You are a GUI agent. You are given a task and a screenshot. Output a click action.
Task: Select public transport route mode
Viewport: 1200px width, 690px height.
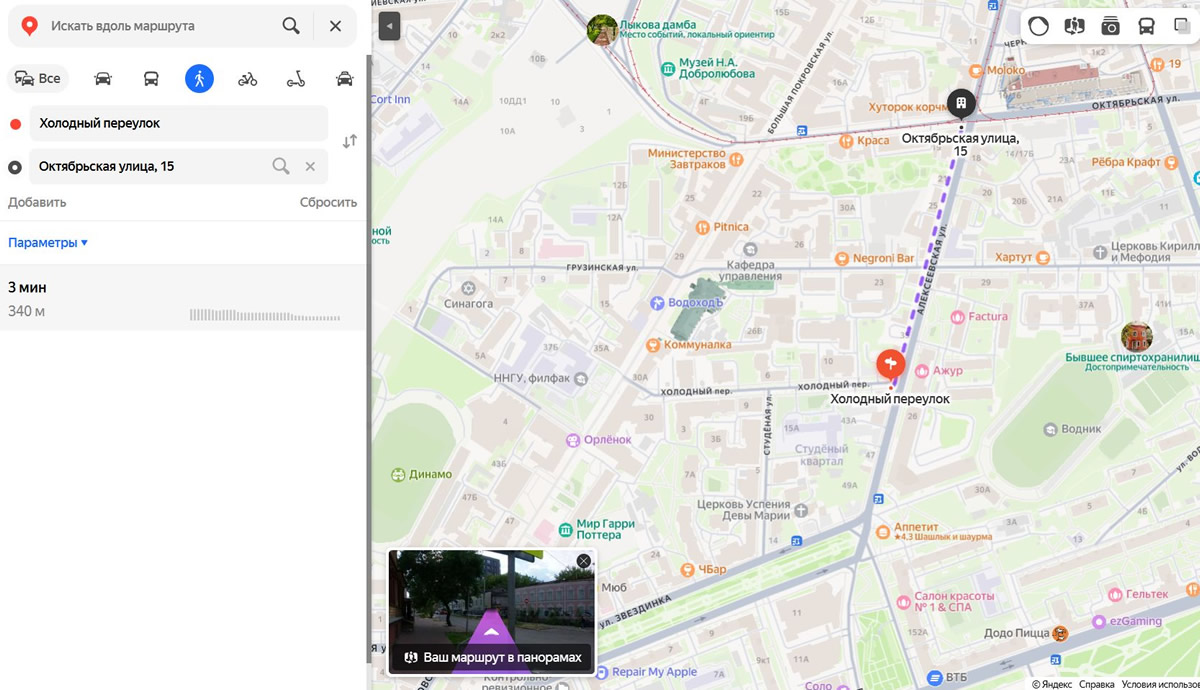pos(151,79)
